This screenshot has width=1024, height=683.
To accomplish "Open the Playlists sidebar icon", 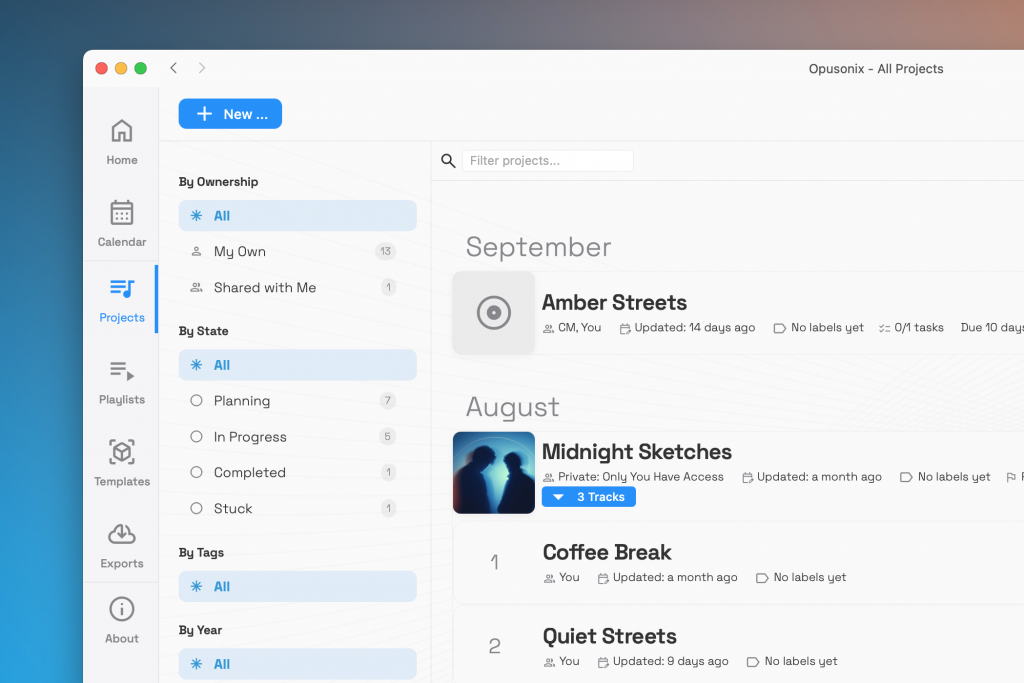I will 121,371.
